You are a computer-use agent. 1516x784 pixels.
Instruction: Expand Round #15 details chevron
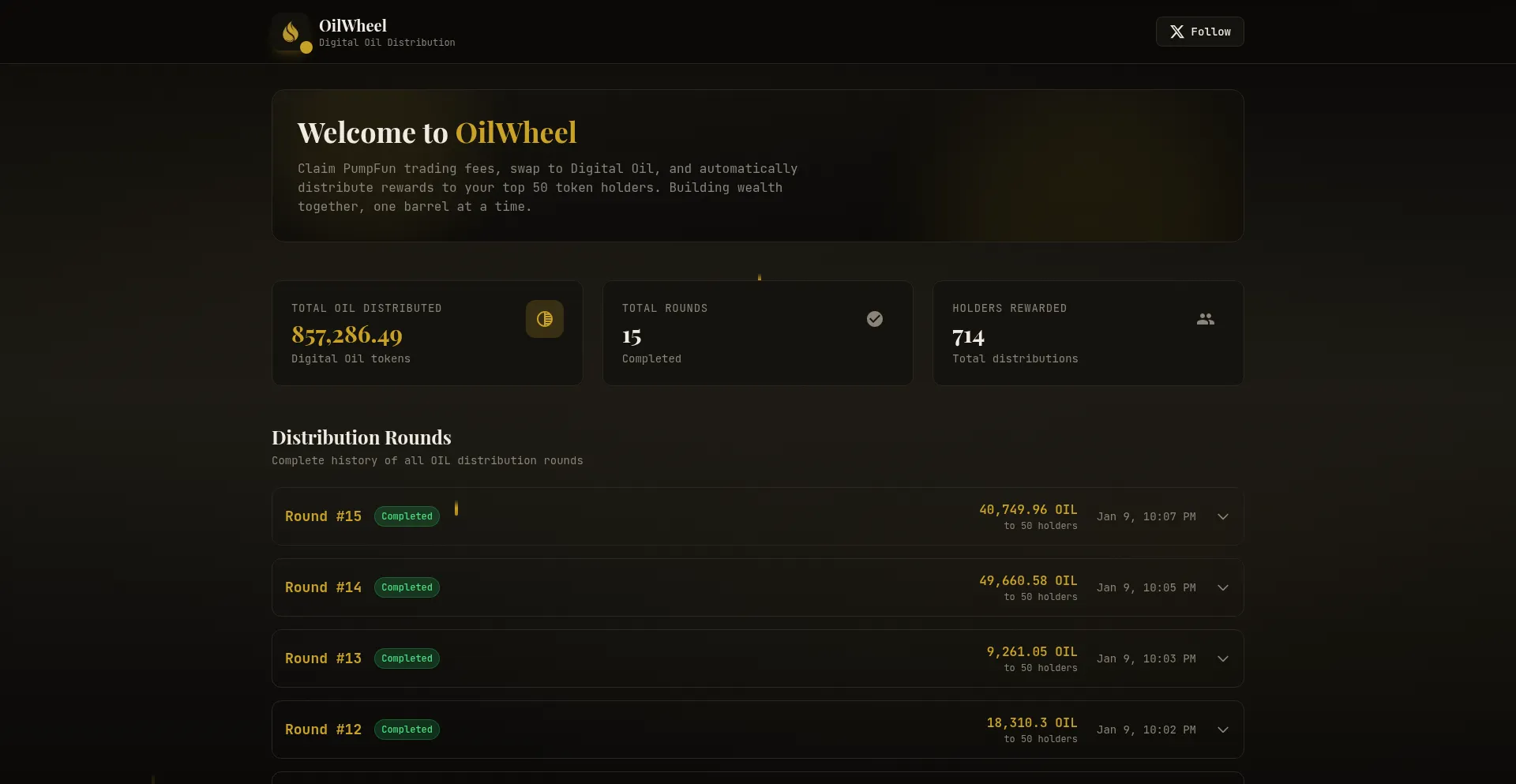pos(1222,516)
